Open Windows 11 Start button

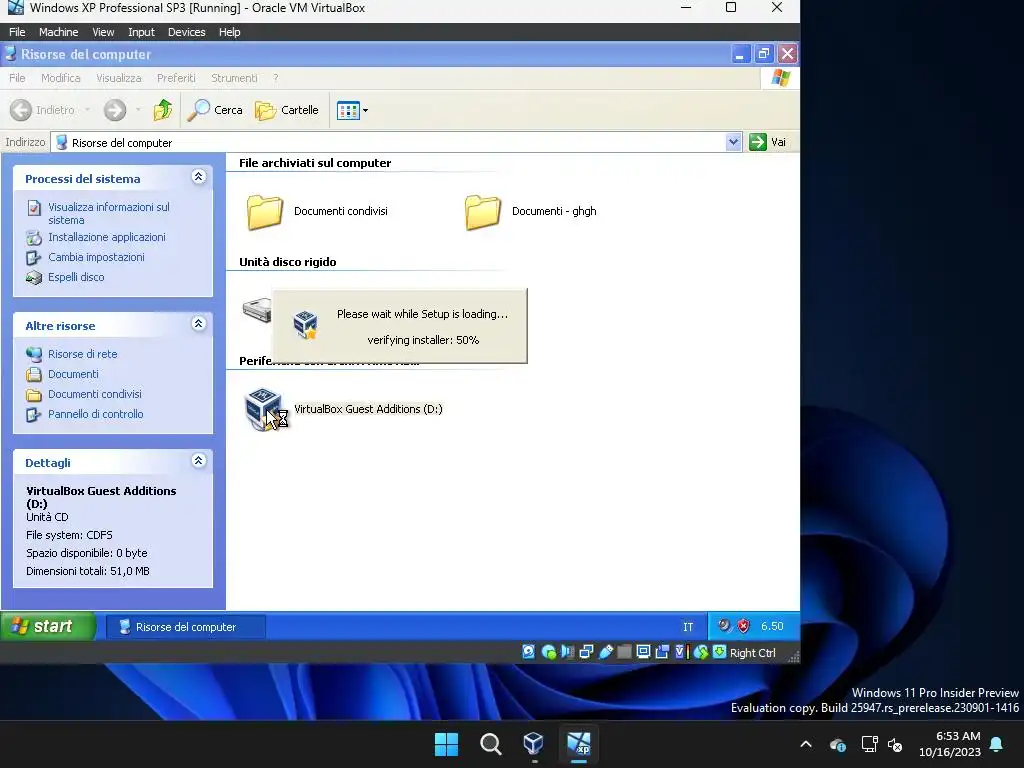pos(447,744)
